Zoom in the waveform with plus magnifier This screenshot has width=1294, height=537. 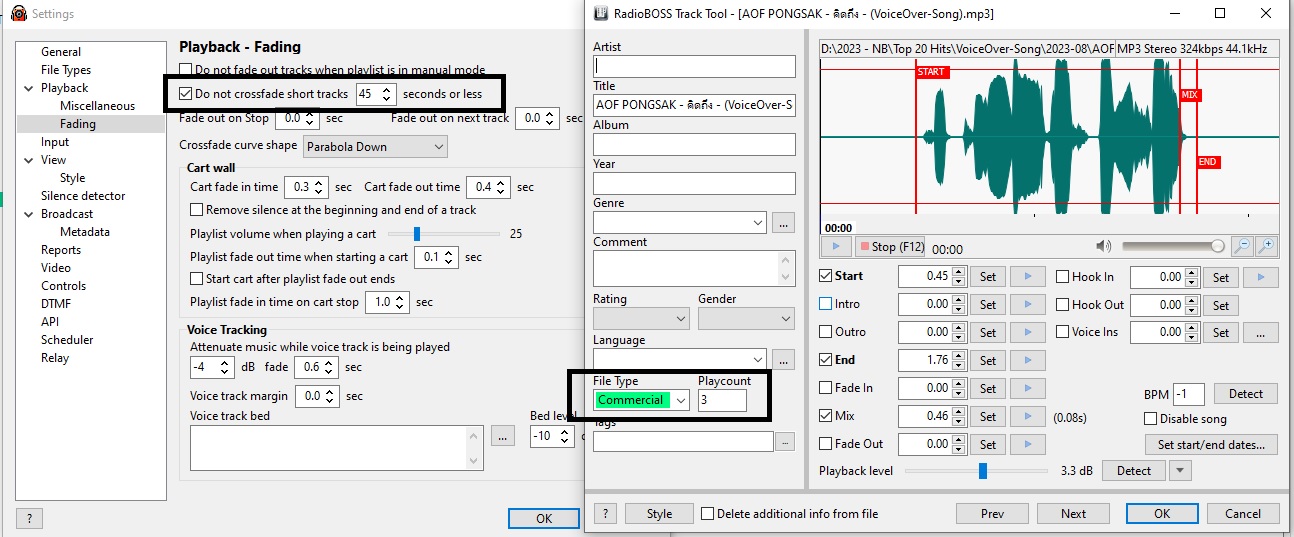pos(1266,245)
